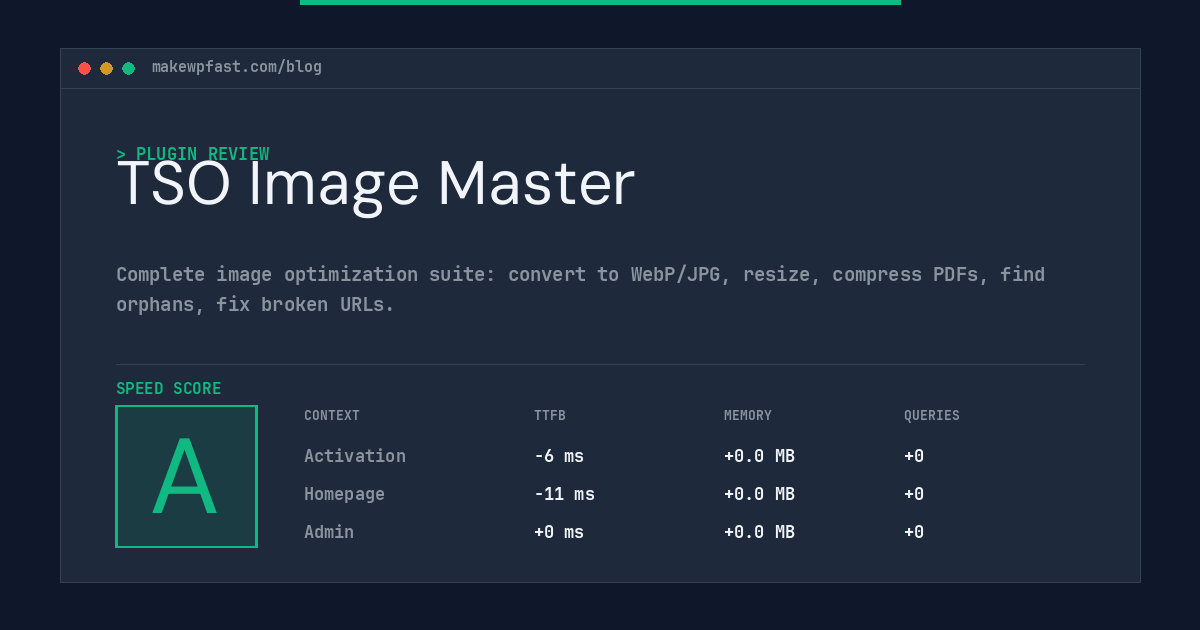Click the MEMORY column header
Screen dimensions: 1200x630
[x=748, y=415]
